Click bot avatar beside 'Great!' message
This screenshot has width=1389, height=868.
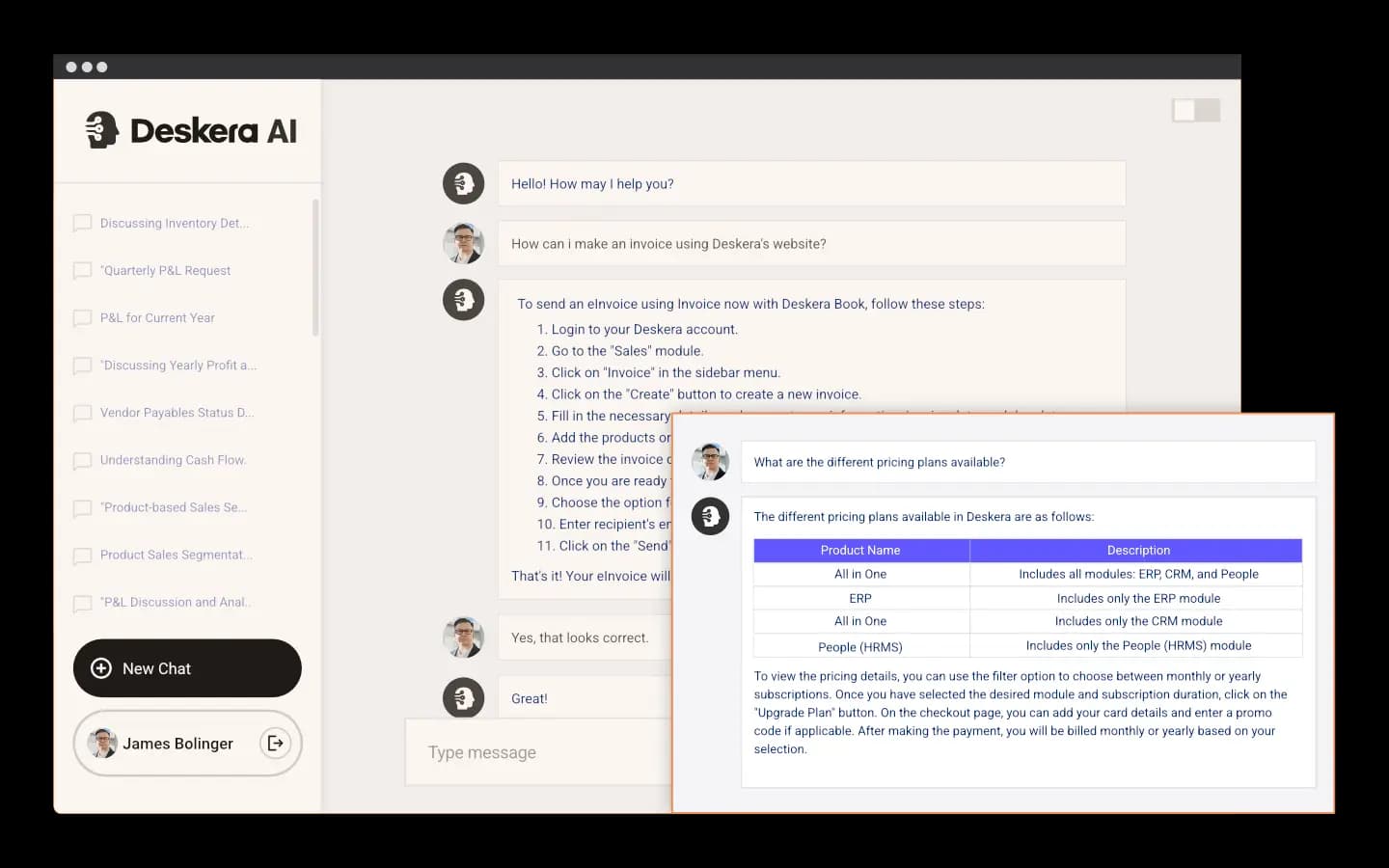coord(463,698)
